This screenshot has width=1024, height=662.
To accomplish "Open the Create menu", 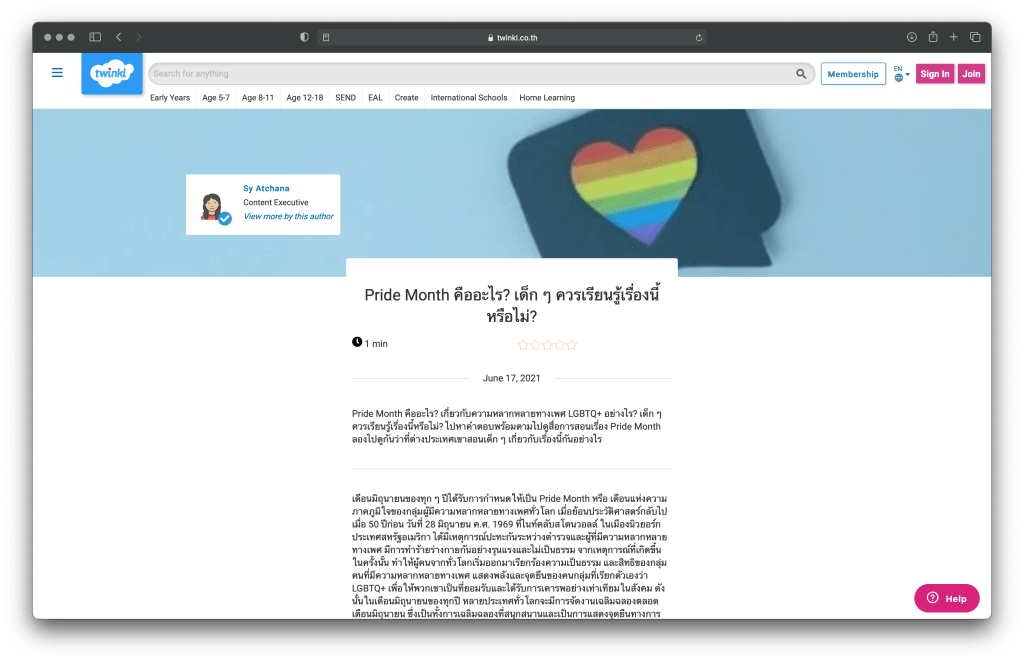I will click(406, 98).
